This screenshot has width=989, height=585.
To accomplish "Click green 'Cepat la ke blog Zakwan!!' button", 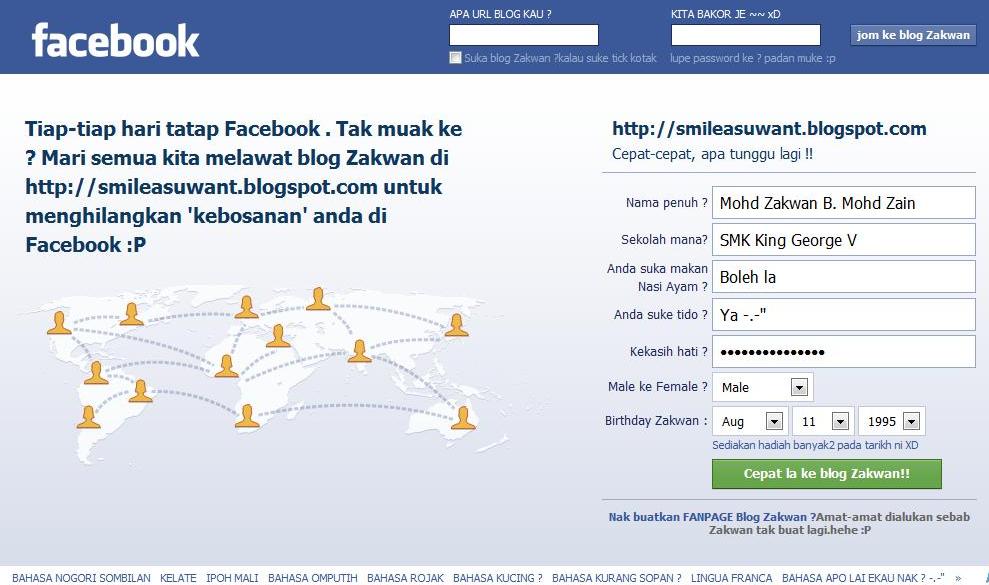I will [x=826, y=474].
